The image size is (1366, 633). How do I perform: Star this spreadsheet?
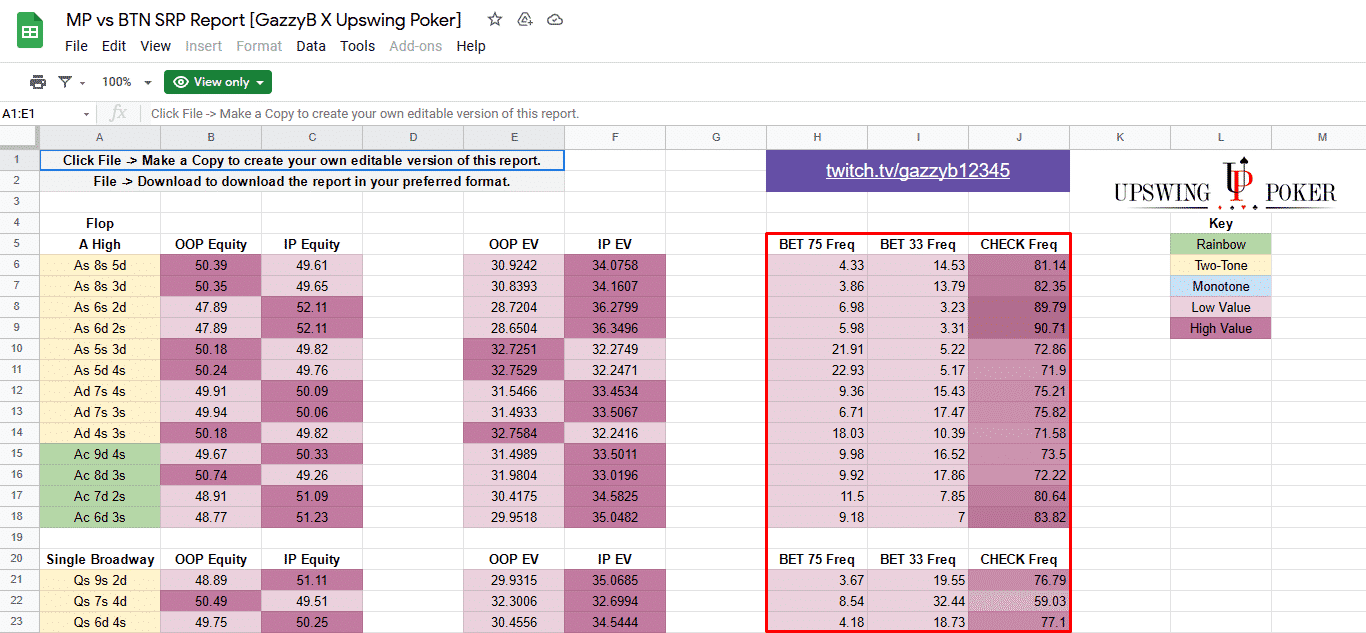pos(494,19)
